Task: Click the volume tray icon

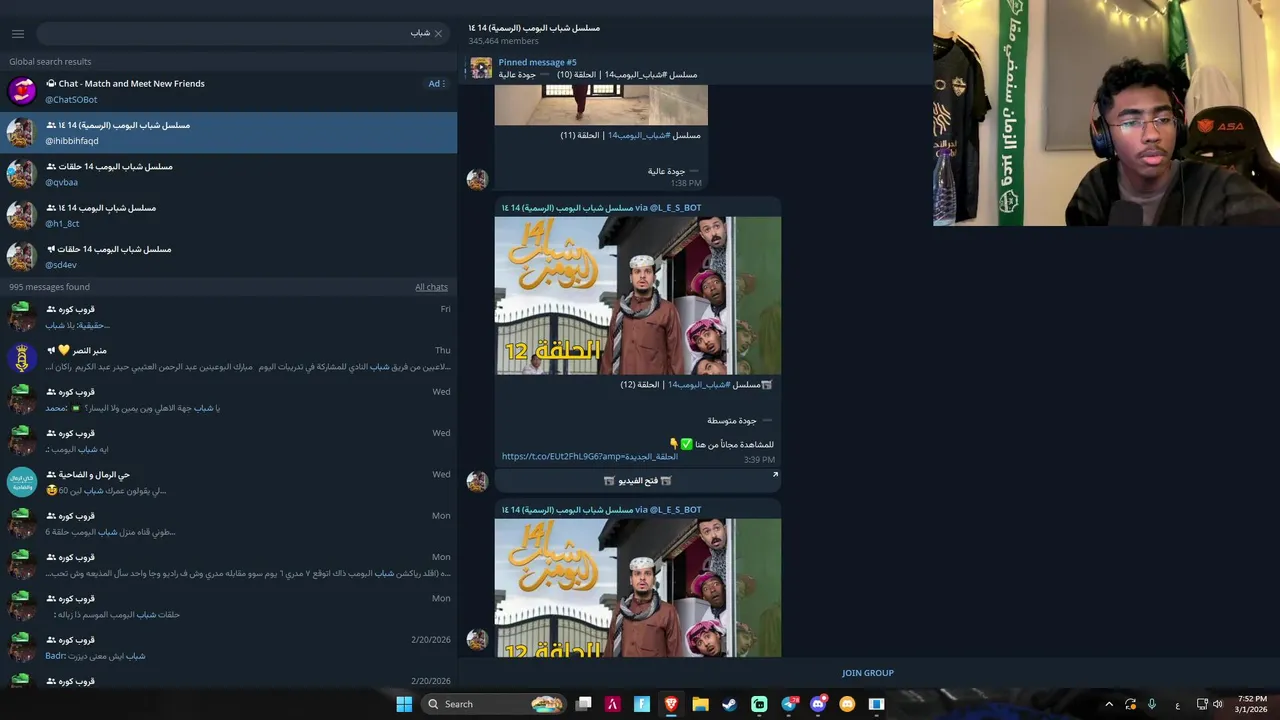Action: click(1218, 704)
